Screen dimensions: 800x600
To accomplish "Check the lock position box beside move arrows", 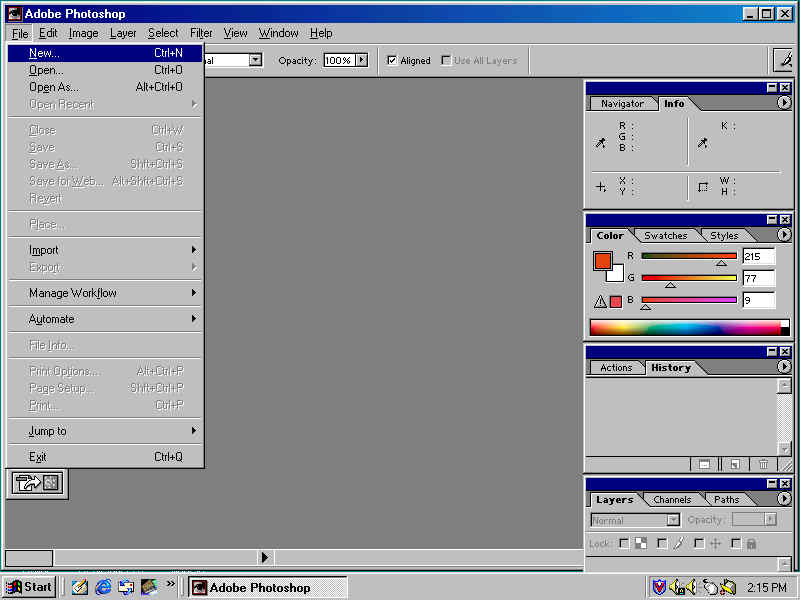I will tap(699, 543).
